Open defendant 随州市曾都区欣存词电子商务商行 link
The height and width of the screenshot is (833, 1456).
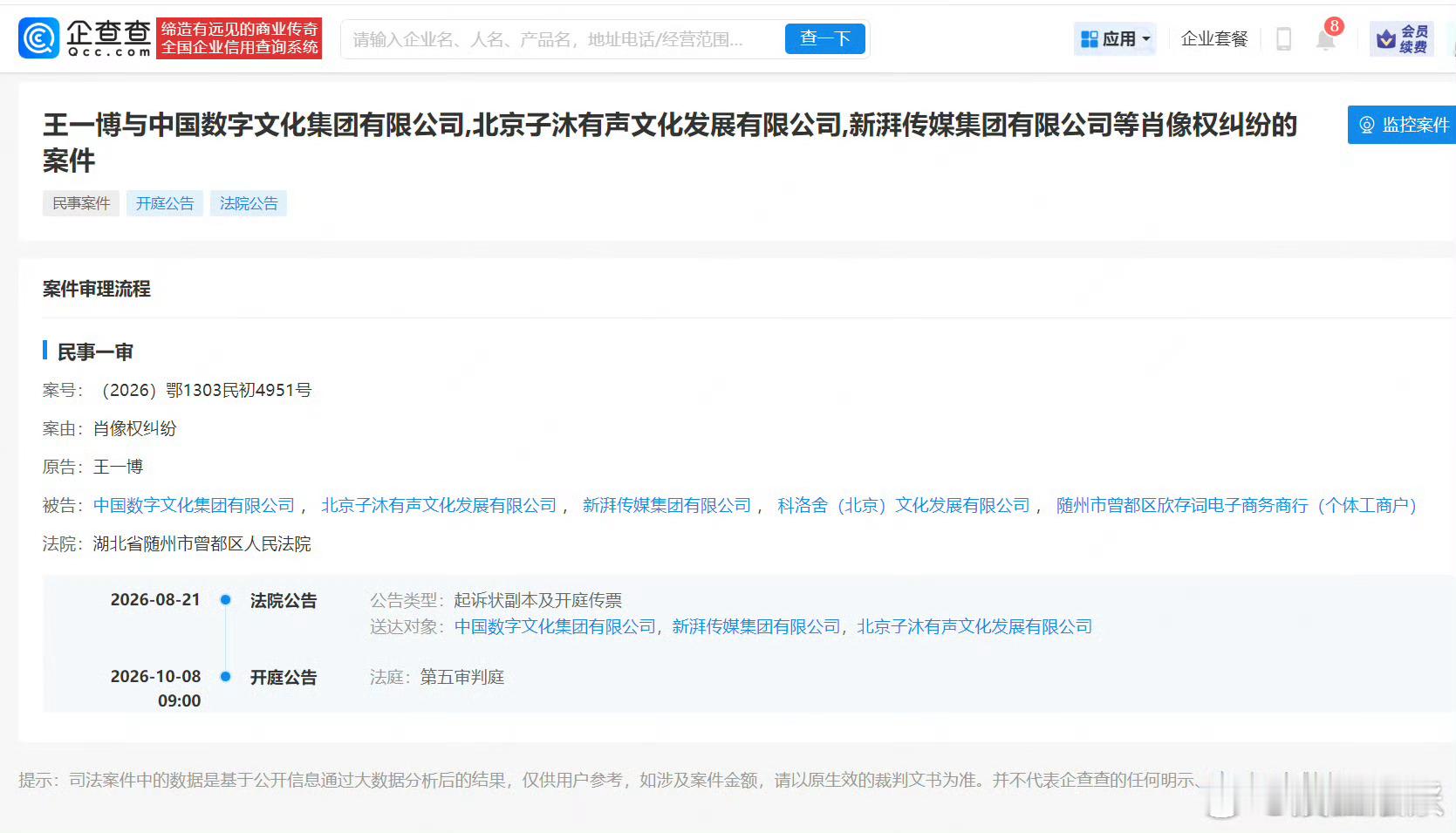[x=1237, y=505]
